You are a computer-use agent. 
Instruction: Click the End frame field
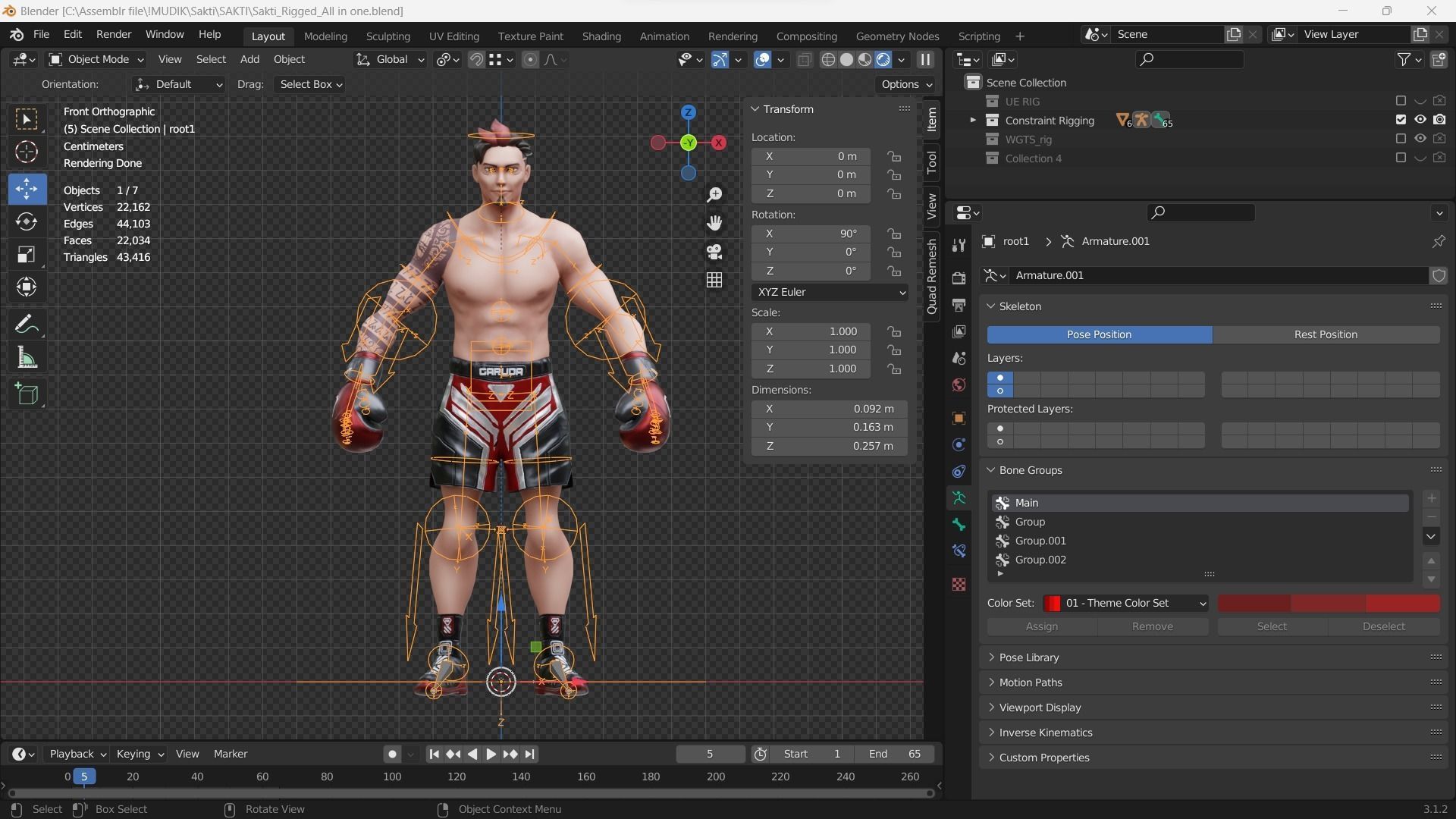pos(895,754)
